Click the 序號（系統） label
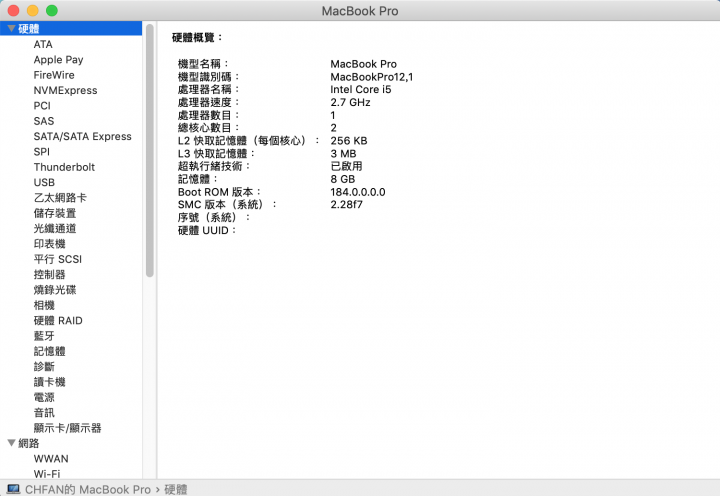 214,217
